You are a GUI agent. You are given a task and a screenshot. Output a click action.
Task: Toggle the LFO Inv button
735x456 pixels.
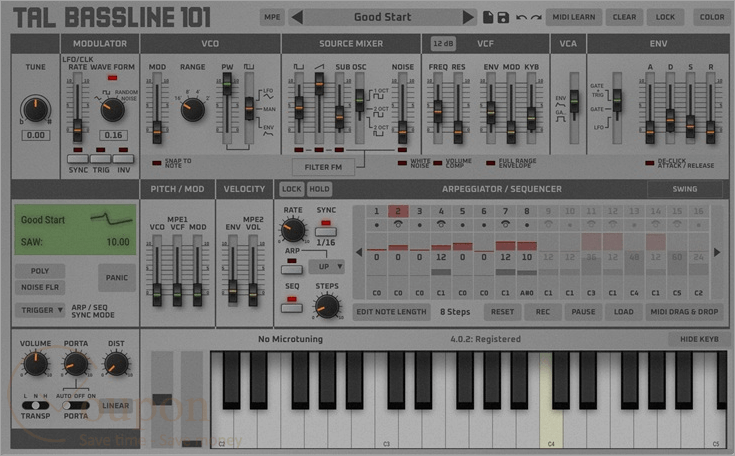pyautogui.click(x=123, y=159)
